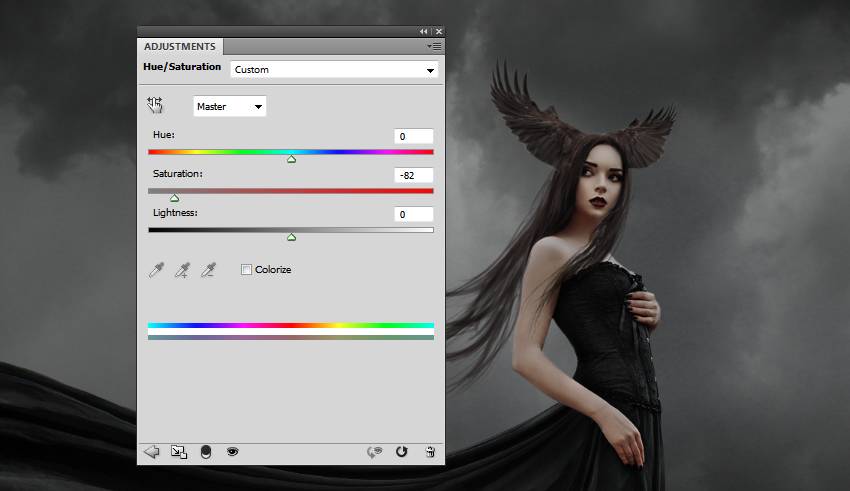Switch panel to expanded view icon

click(179, 452)
